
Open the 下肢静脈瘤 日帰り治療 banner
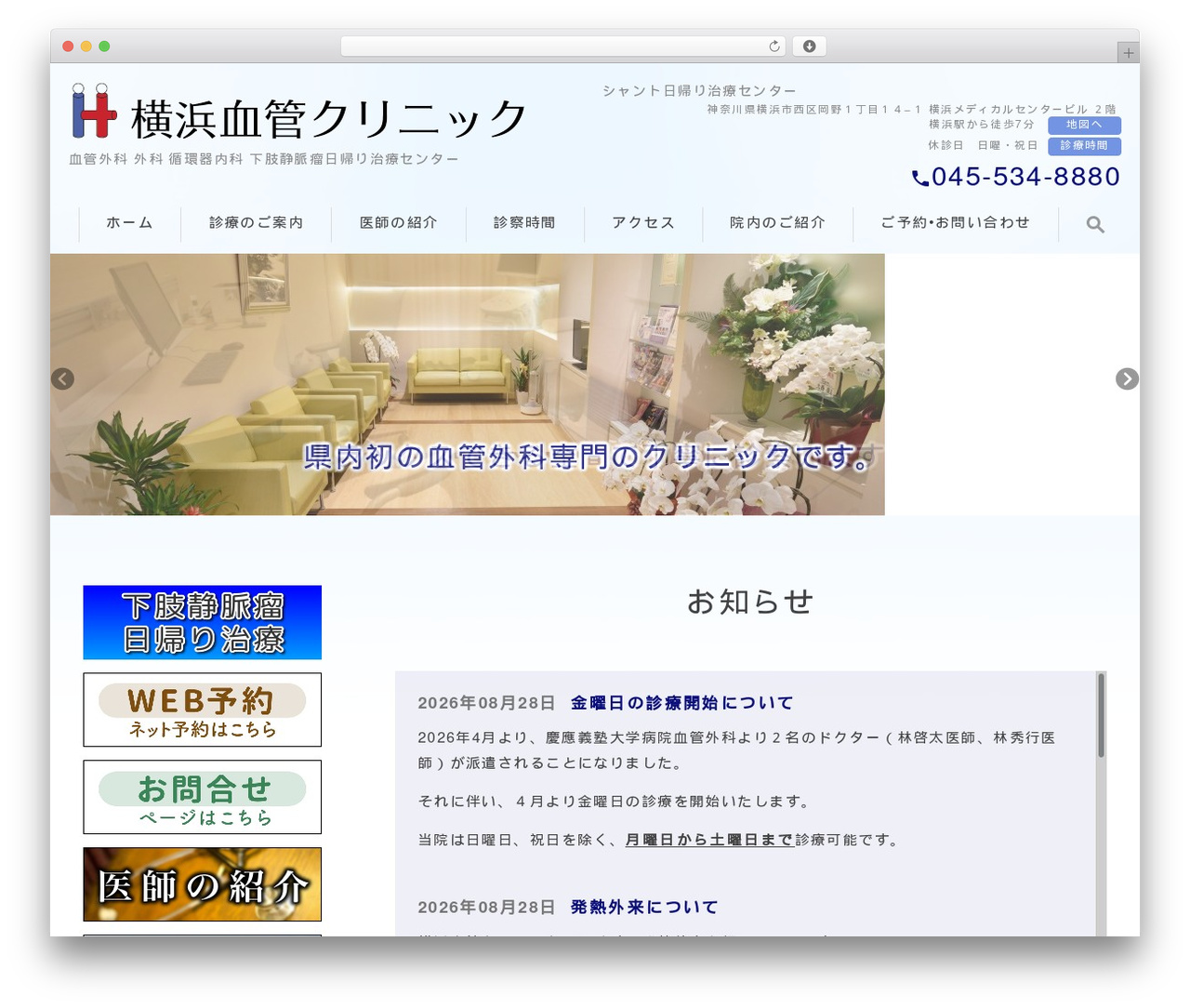coord(203,622)
